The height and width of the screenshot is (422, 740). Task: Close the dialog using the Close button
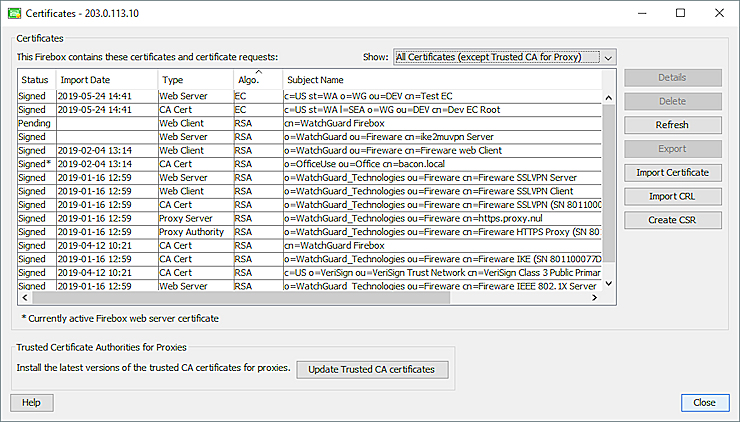(x=704, y=402)
